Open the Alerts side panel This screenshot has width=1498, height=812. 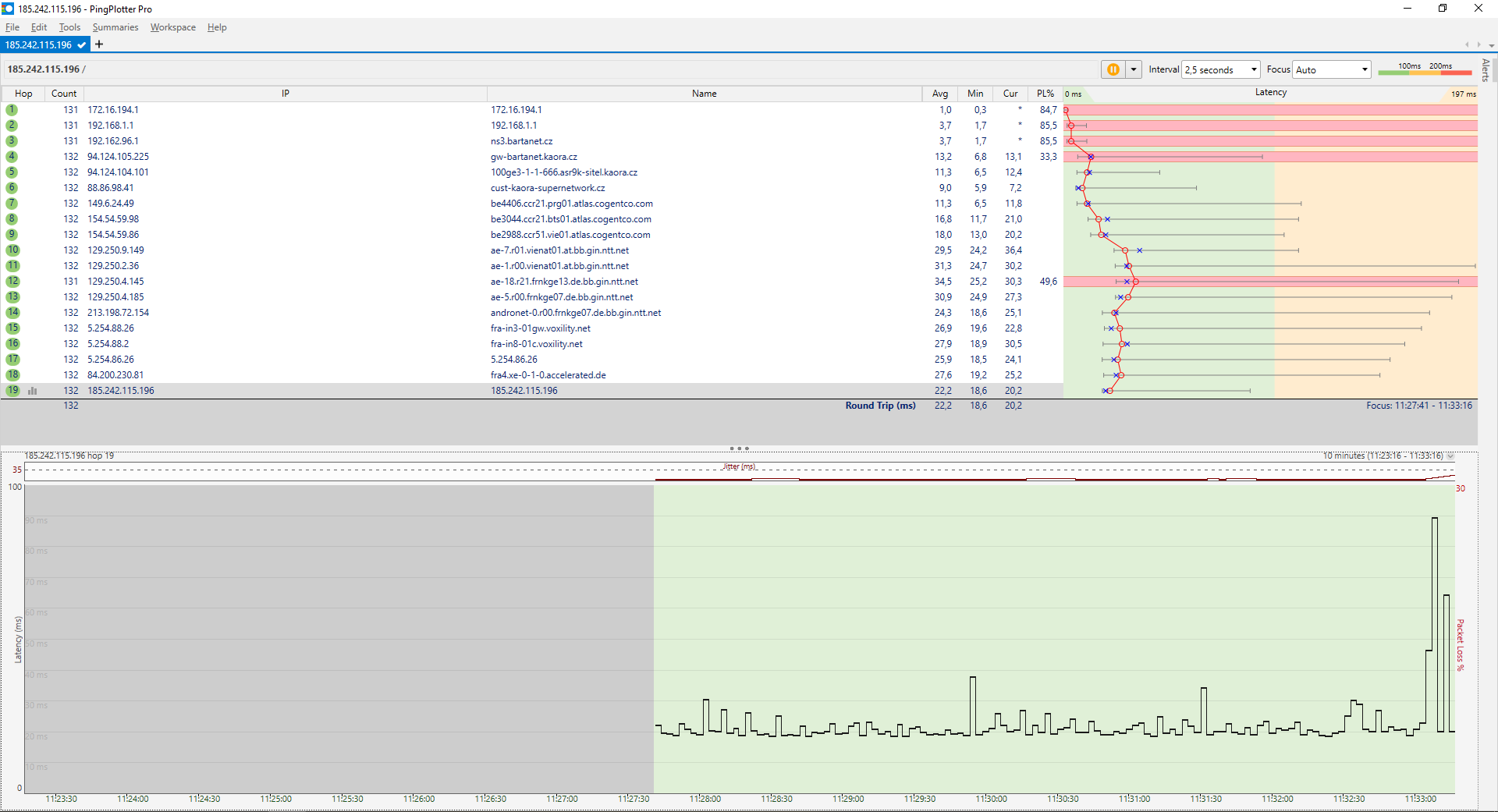click(x=1486, y=70)
